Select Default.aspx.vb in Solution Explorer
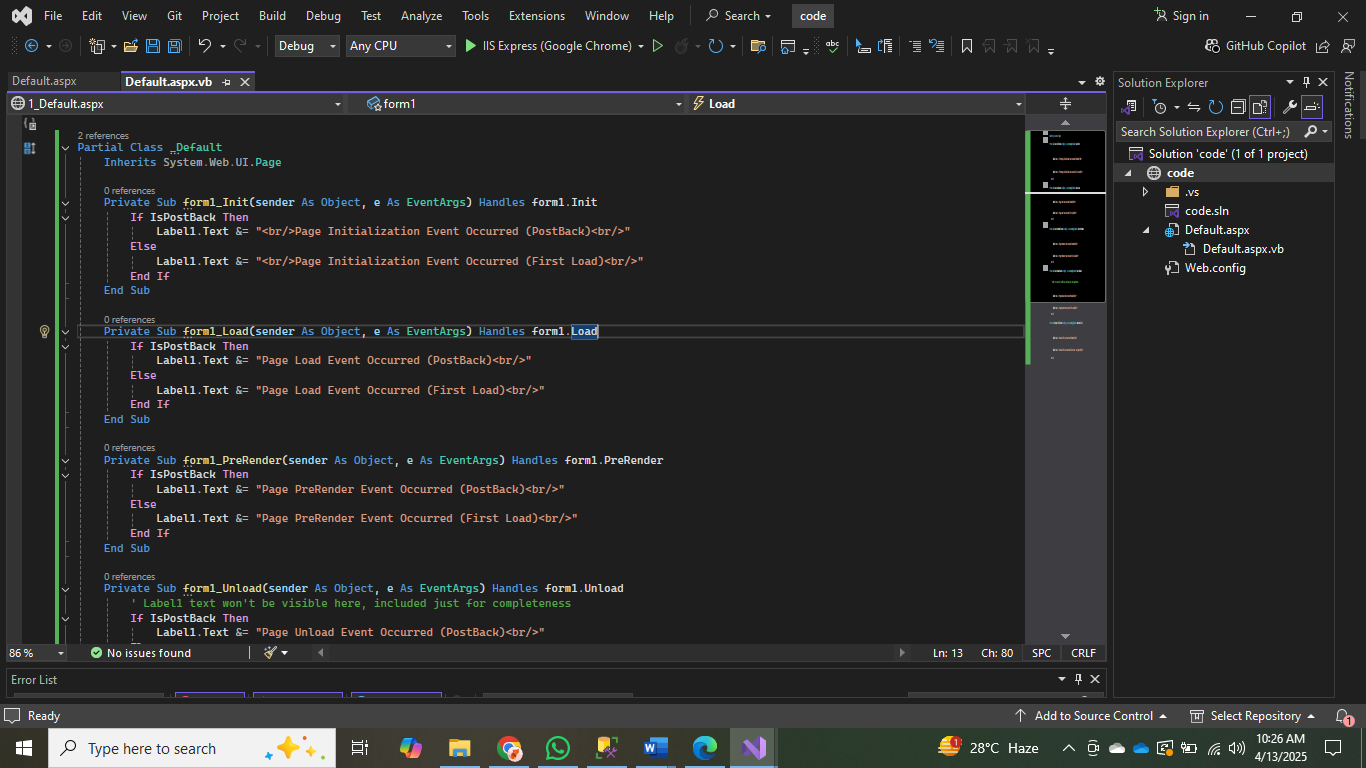The image size is (1366, 768). click(x=1243, y=249)
